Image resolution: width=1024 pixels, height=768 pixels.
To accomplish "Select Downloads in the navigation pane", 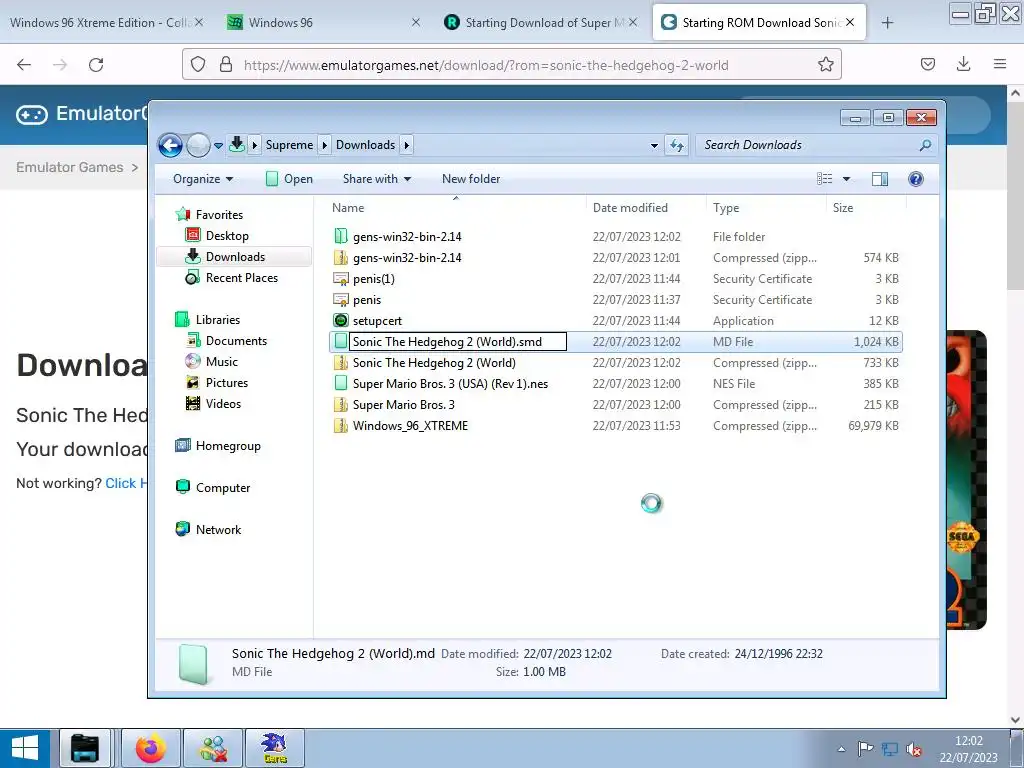I will coord(235,257).
